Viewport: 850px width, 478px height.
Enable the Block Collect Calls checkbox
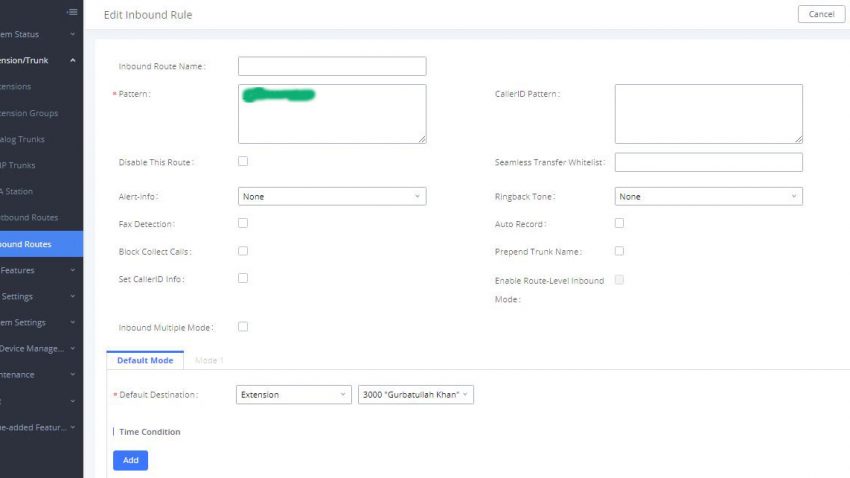[243, 251]
